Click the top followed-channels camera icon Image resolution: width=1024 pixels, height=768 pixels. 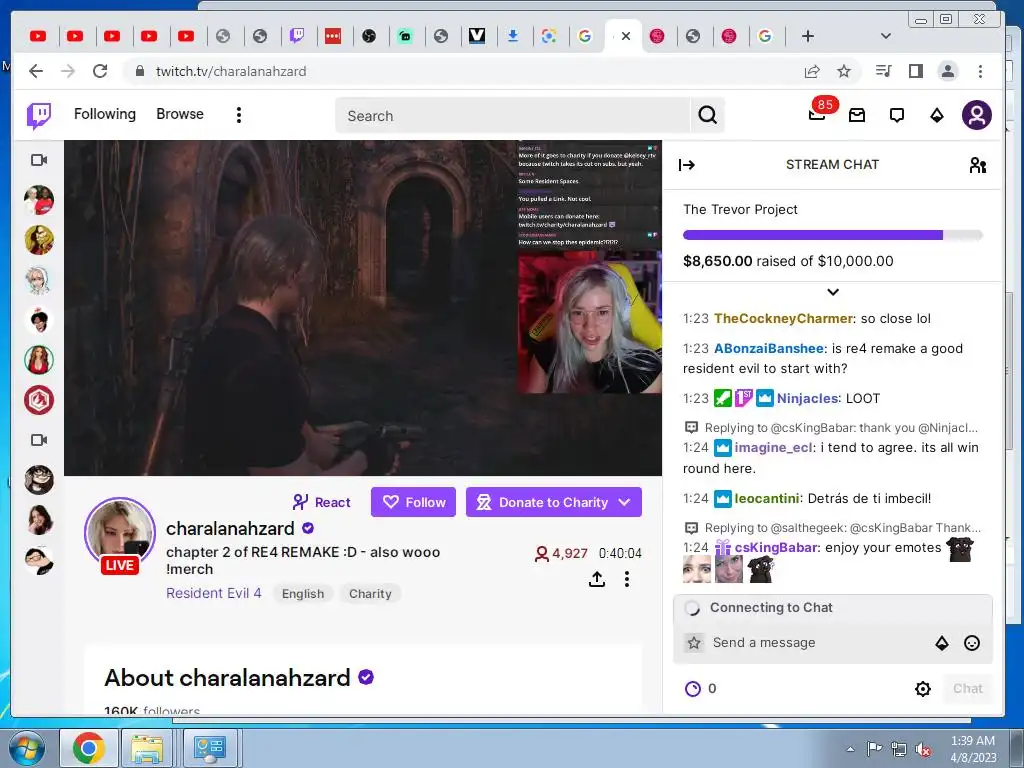[39, 160]
